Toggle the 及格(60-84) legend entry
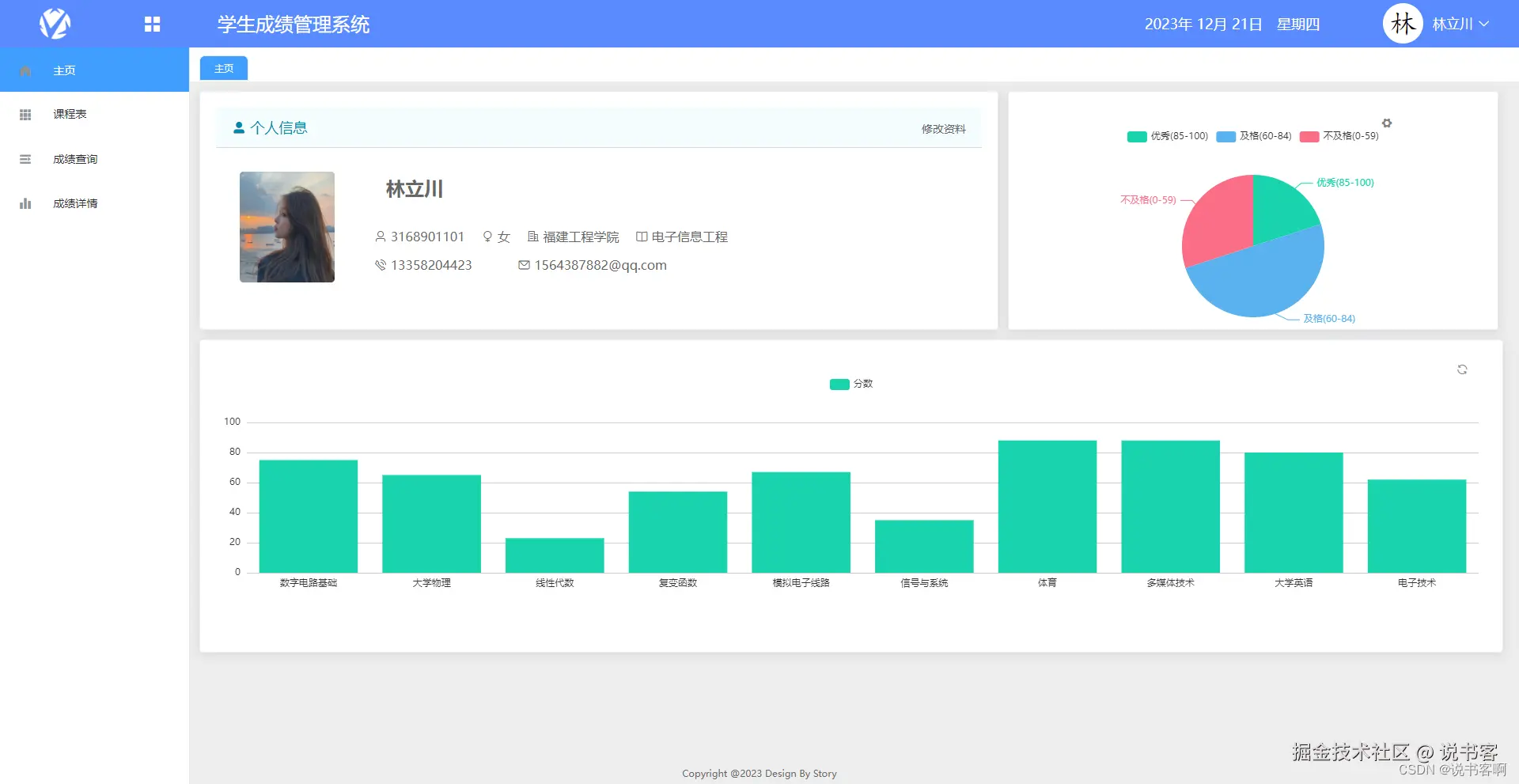The width and height of the screenshot is (1519, 784). tap(1254, 136)
